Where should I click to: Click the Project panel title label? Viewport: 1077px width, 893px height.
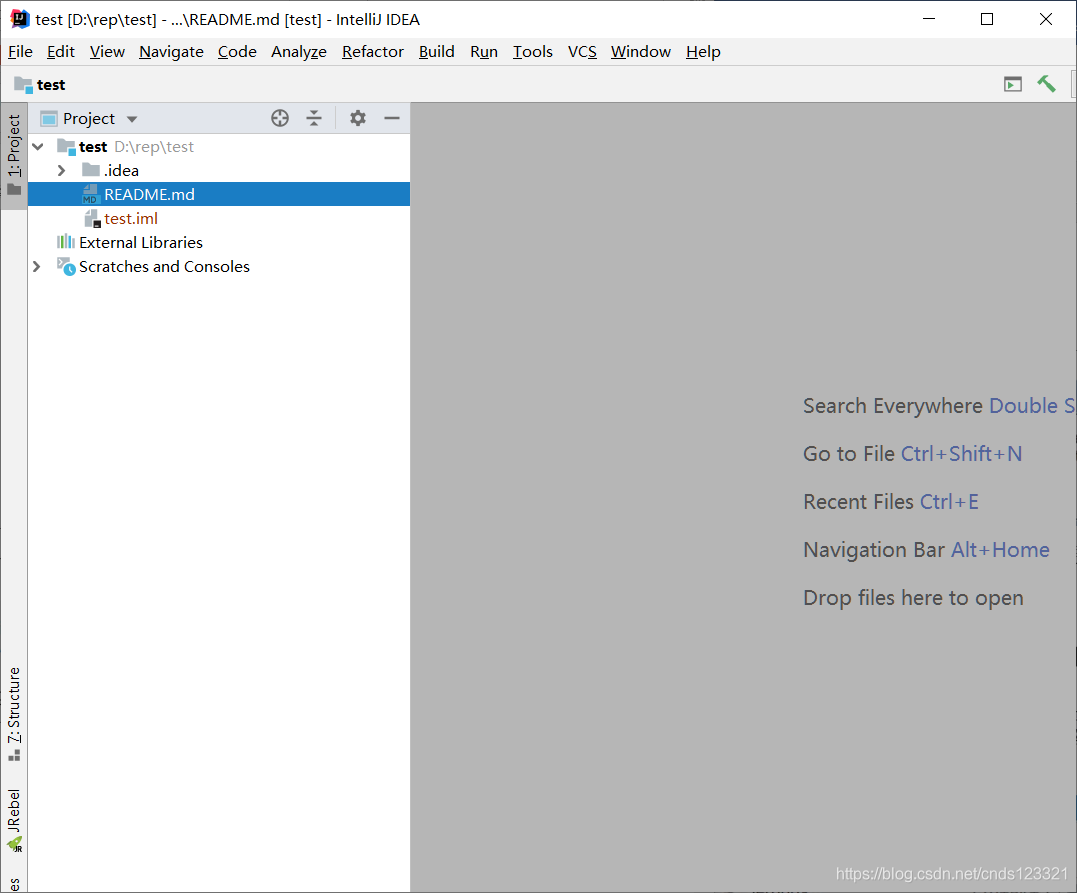[x=89, y=119]
